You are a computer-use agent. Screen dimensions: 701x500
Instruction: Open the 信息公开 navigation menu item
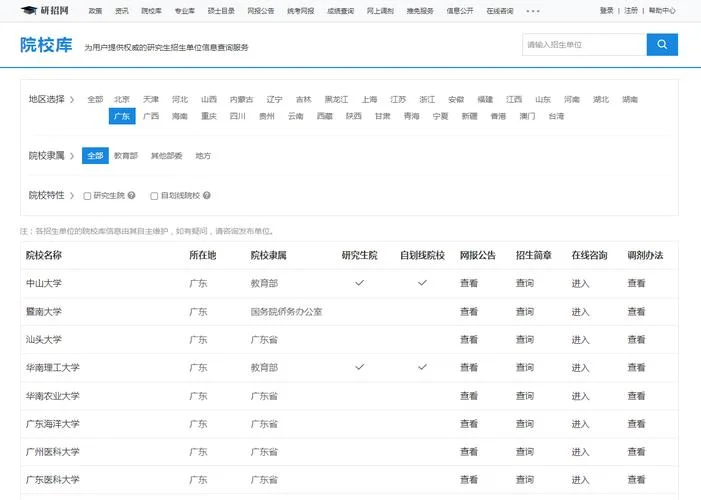pos(460,11)
